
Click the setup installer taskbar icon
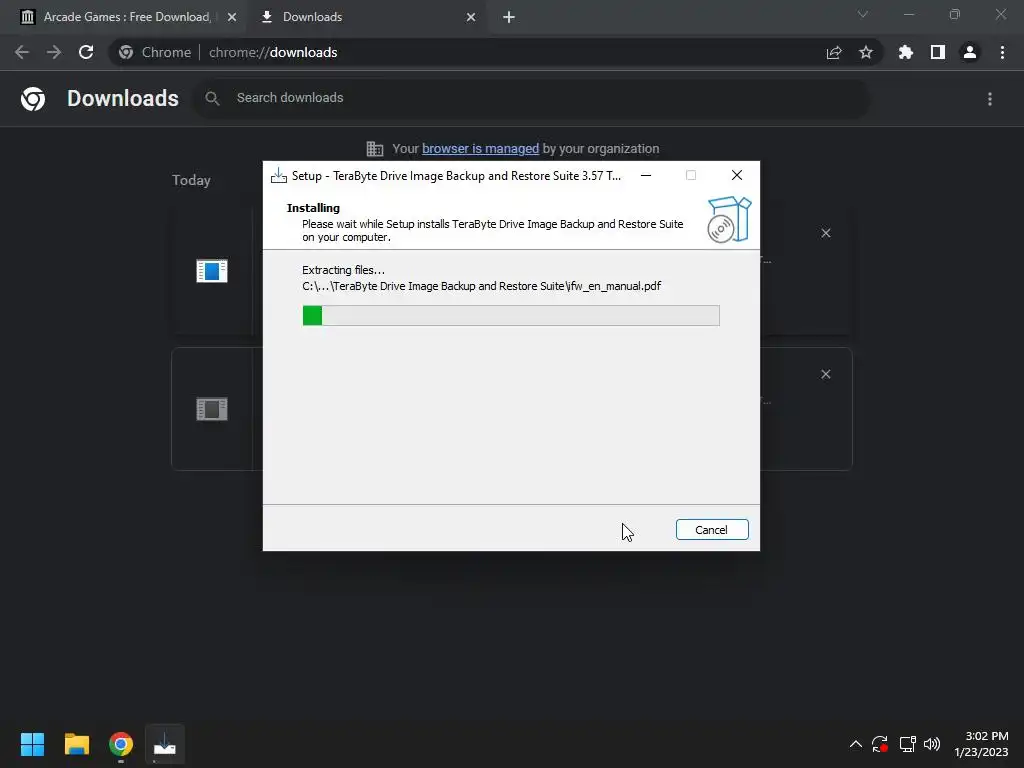[165, 744]
